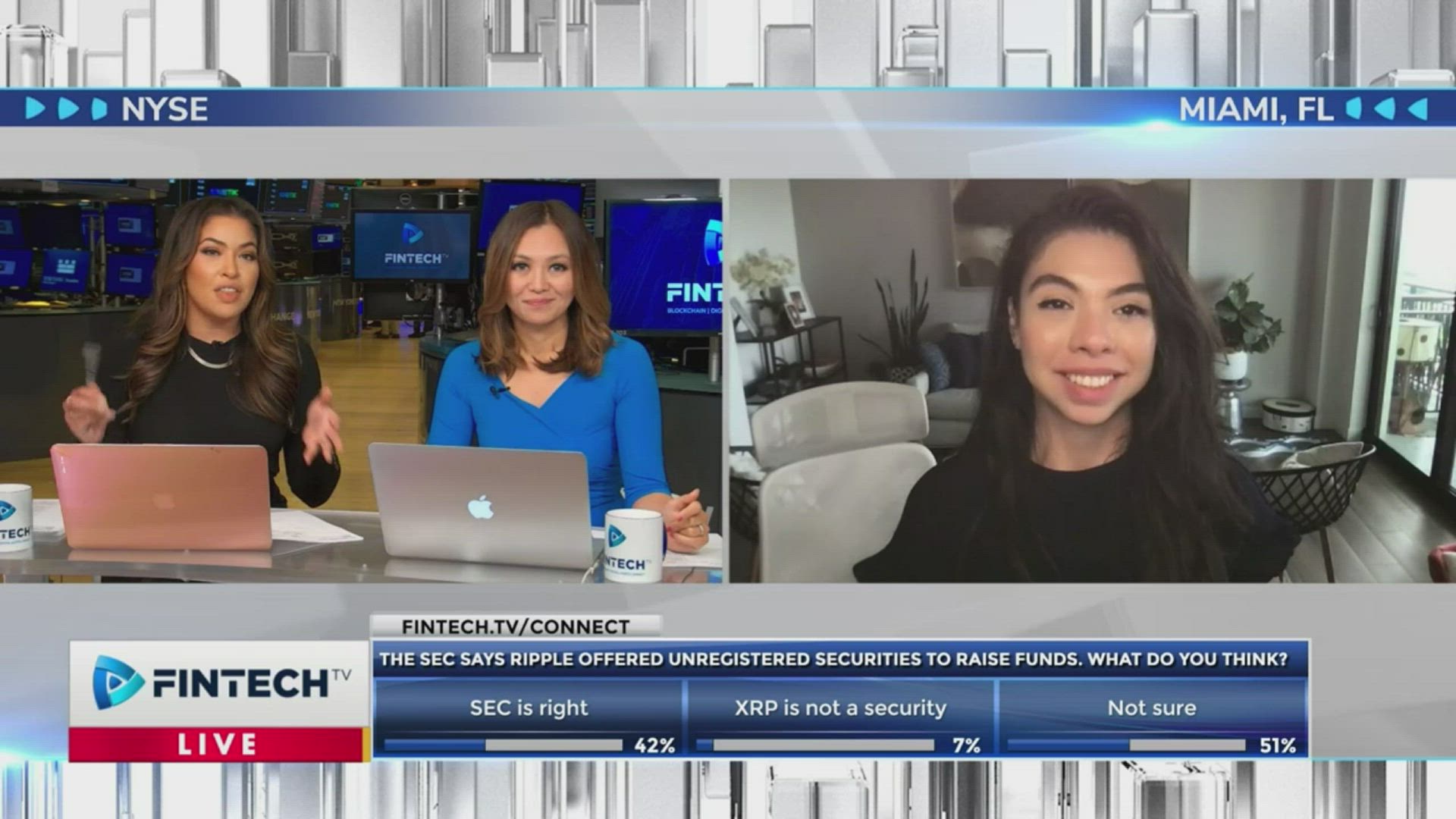Select 'XRP is not a security' option
Viewport: 1456px width, 819px height.
840,708
